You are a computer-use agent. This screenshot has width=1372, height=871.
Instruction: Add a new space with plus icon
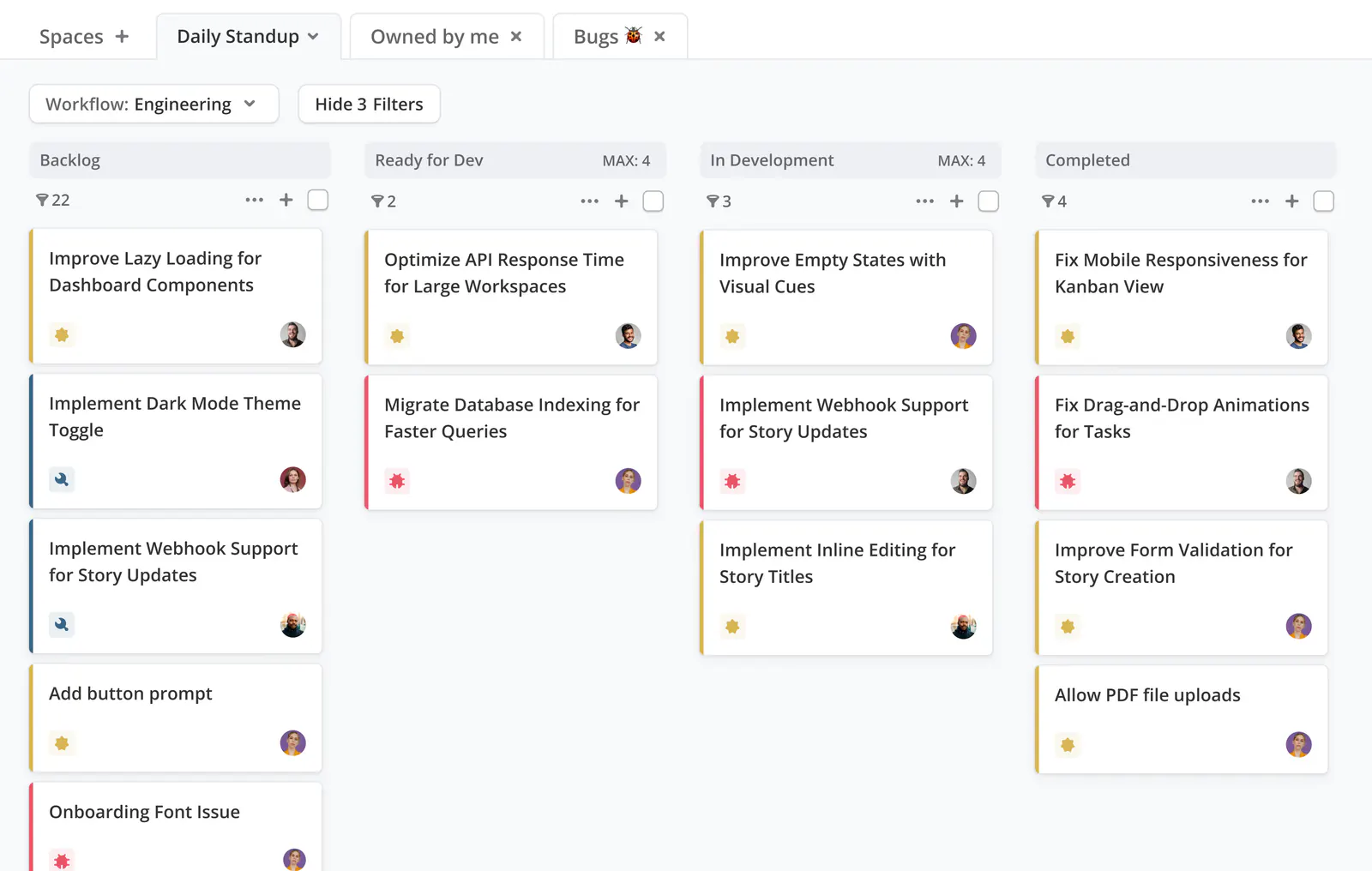pos(122,36)
